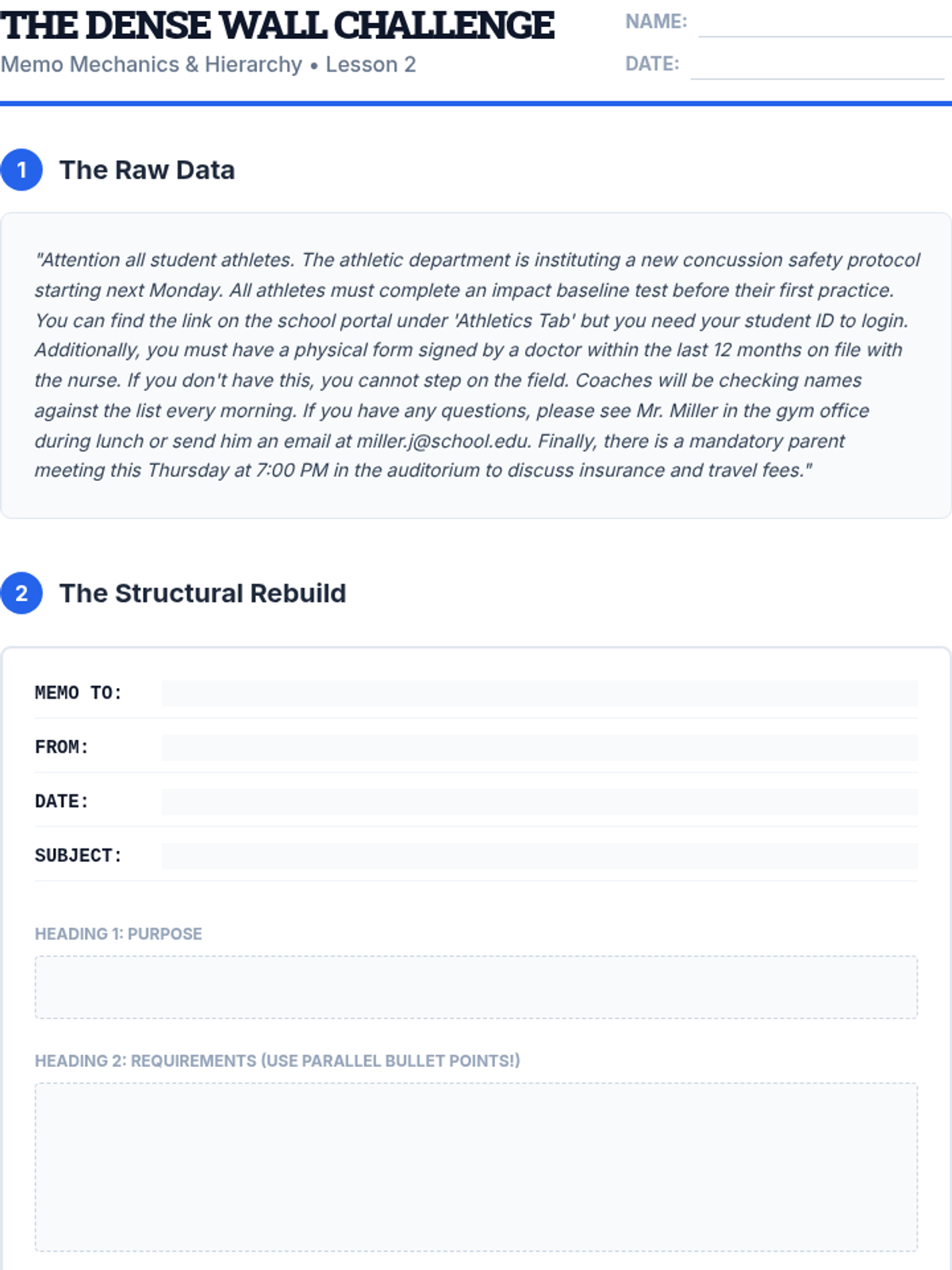Click The Structural Rebuild section heading
This screenshot has width=952, height=1270.
[x=202, y=593]
